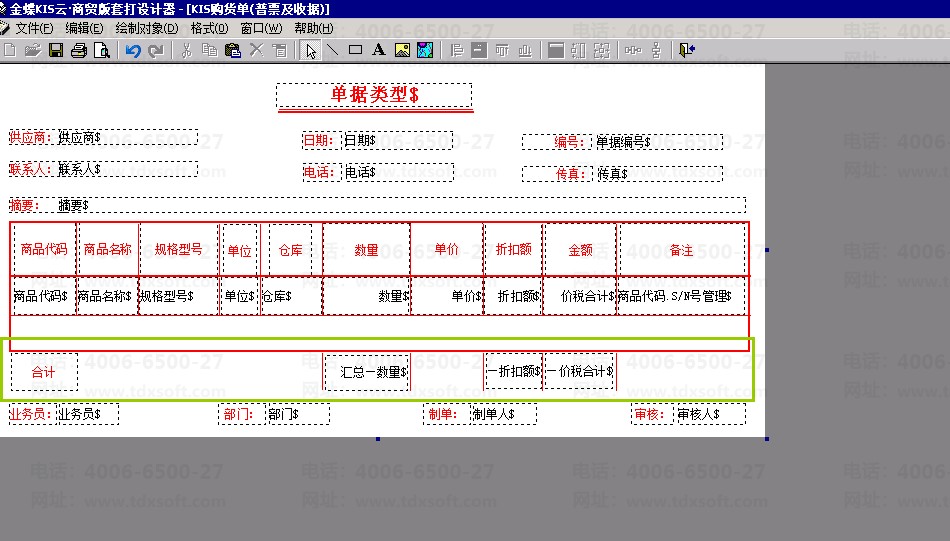Select the pointer arrow tool
950x541 pixels.
point(310,50)
